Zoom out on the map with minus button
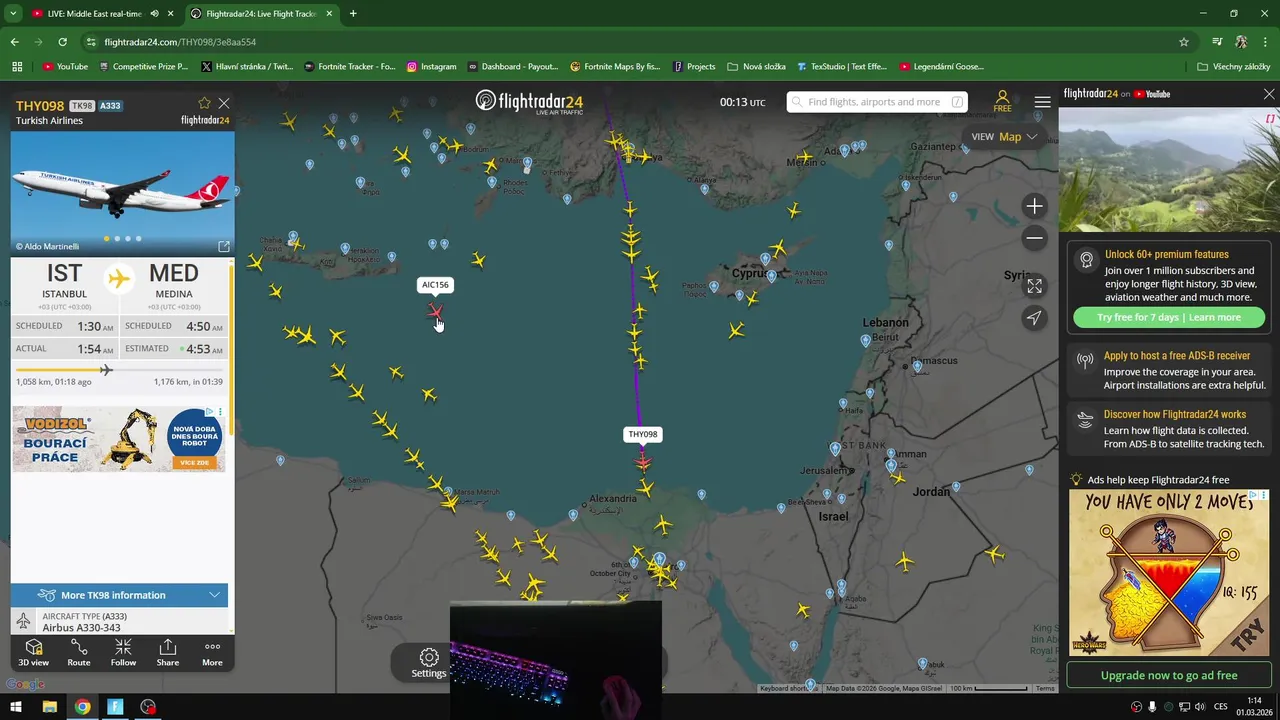 click(x=1034, y=238)
